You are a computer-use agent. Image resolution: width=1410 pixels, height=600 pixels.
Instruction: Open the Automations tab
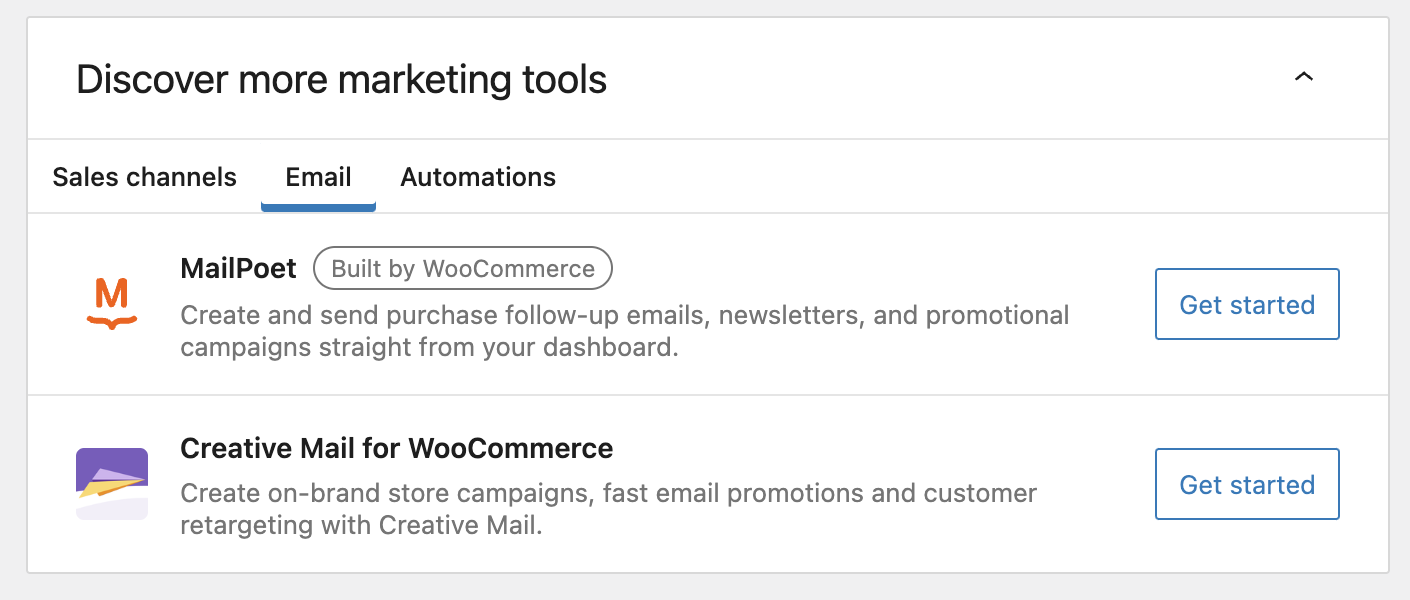[x=478, y=177]
